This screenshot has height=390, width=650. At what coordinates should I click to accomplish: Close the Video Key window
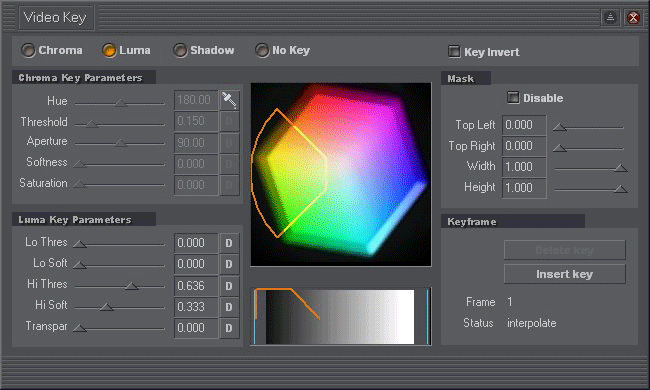pos(633,17)
